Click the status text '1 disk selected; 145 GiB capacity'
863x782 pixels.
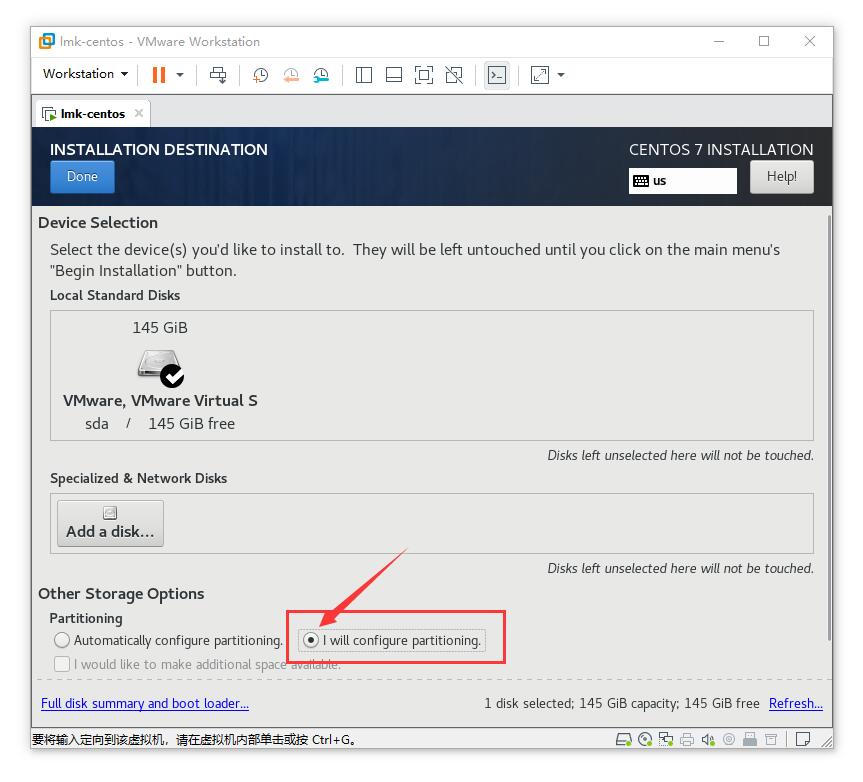click(x=582, y=703)
